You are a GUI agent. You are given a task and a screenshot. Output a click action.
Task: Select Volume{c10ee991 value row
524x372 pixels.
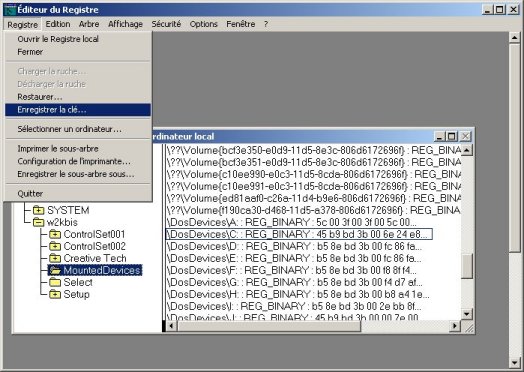point(314,186)
